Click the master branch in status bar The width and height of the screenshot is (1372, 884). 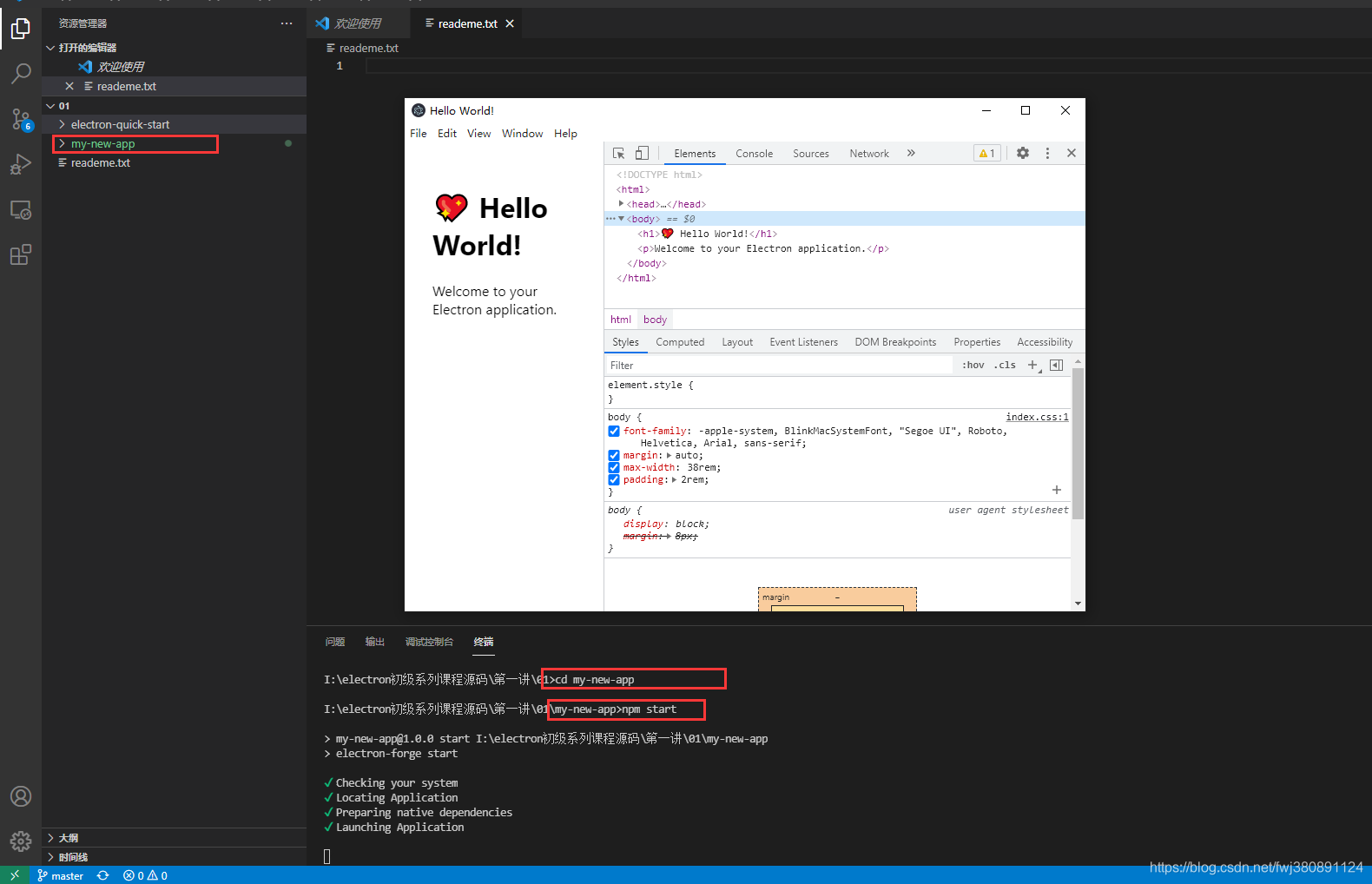click(60, 875)
